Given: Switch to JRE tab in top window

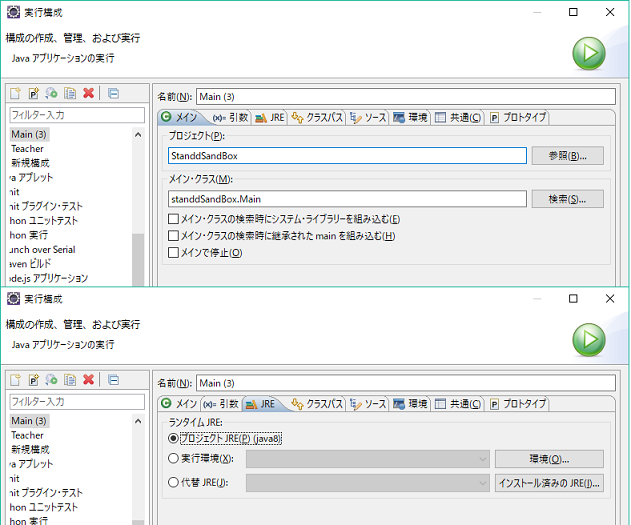Looking at the screenshot, I should (x=270, y=117).
